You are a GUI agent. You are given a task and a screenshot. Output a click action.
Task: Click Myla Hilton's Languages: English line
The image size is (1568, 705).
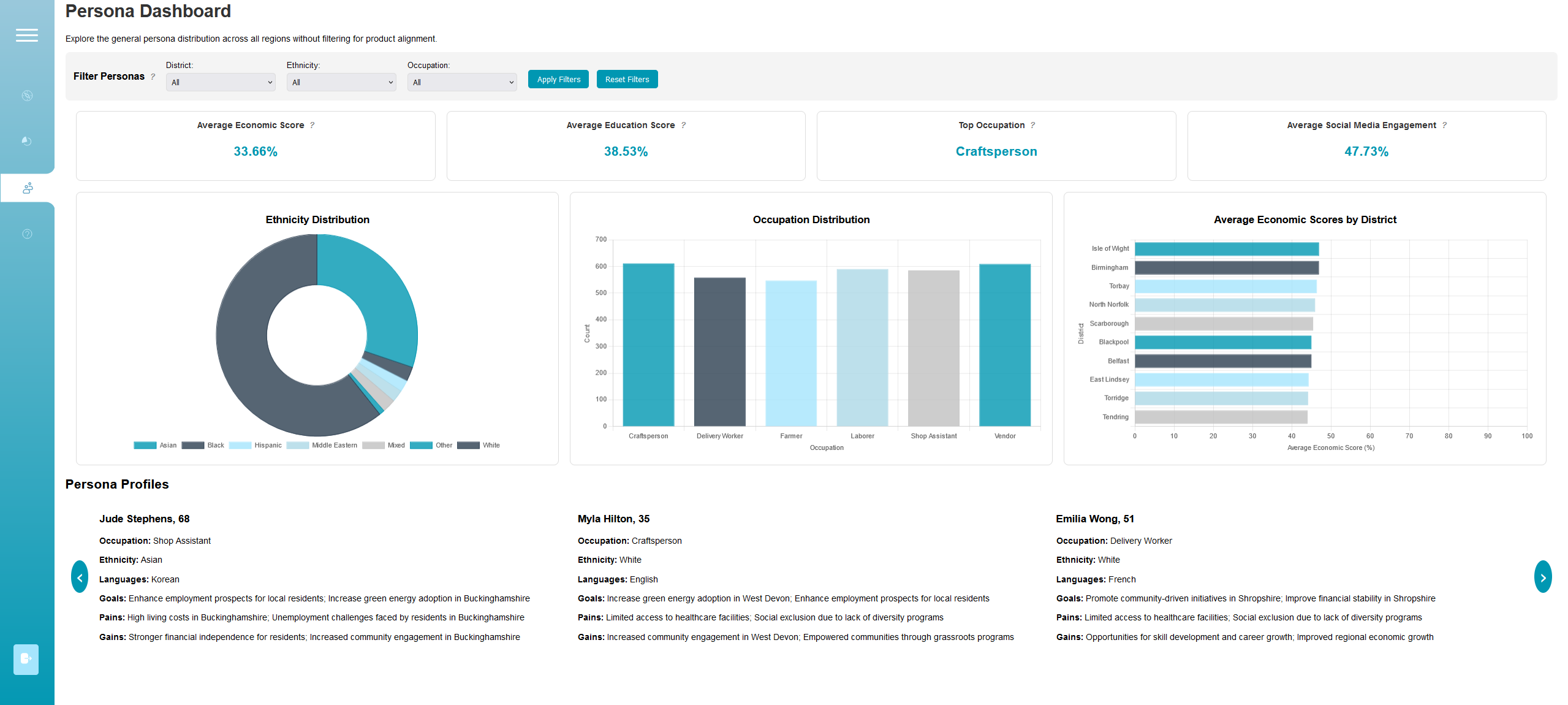pos(618,579)
